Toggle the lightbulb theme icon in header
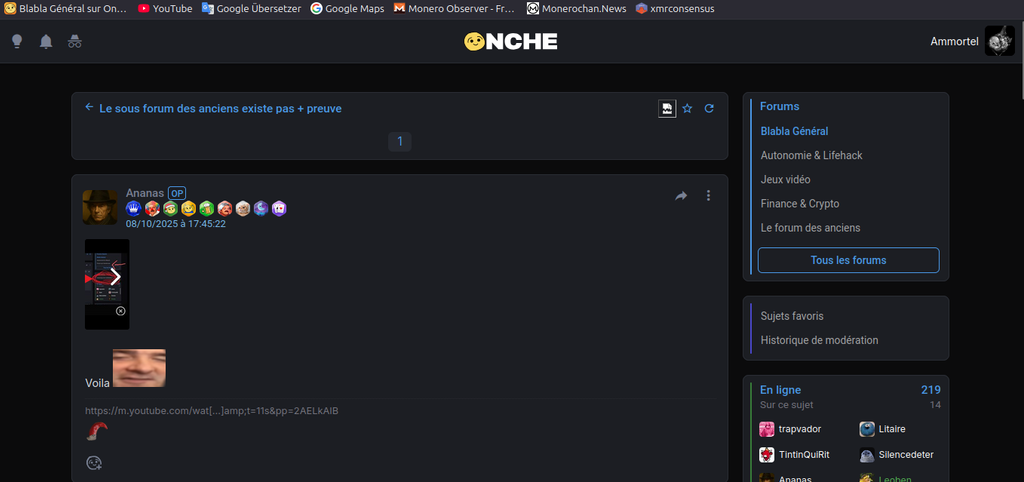 point(18,42)
